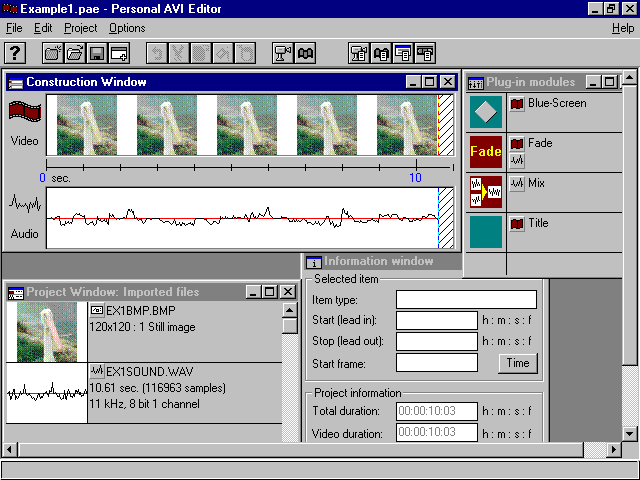640x480 pixels.
Task: Click the open book icon beside the camera
Action: pyautogui.click(x=306, y=53)
